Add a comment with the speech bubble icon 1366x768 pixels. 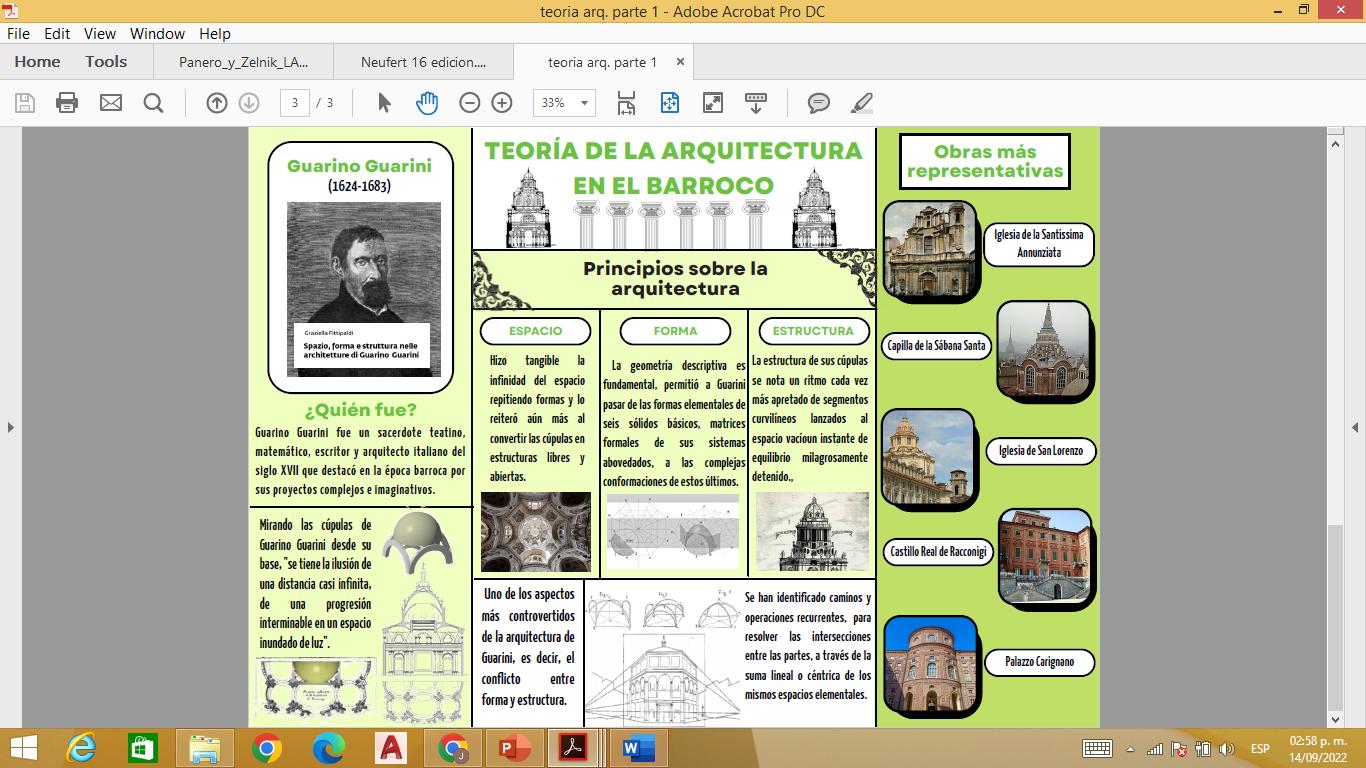click(x=819, y=102)
